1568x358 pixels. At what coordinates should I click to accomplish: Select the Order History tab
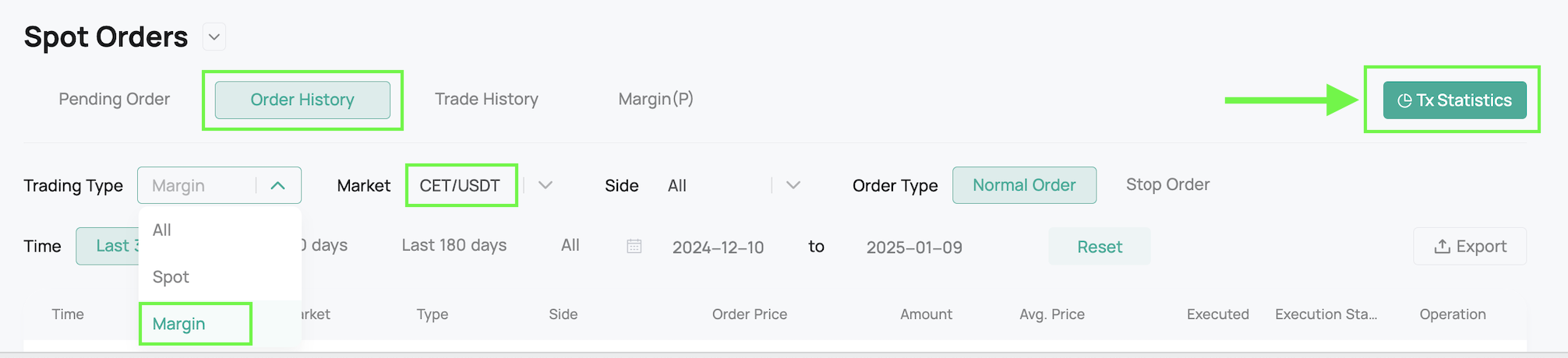click(x=302, y=100)
